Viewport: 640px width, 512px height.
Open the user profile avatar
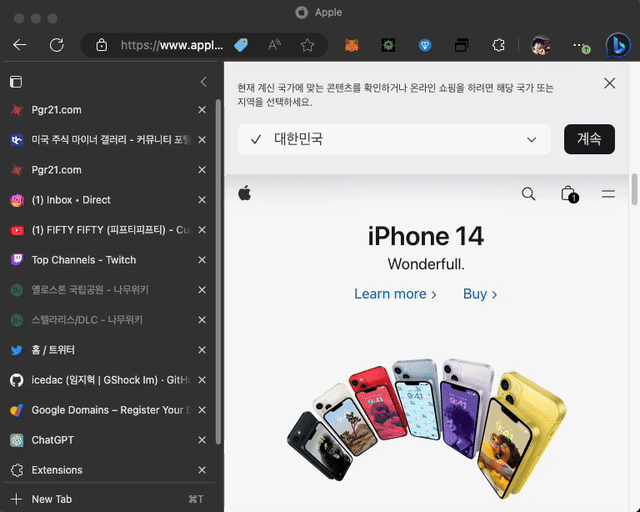[x=540, y=45]
